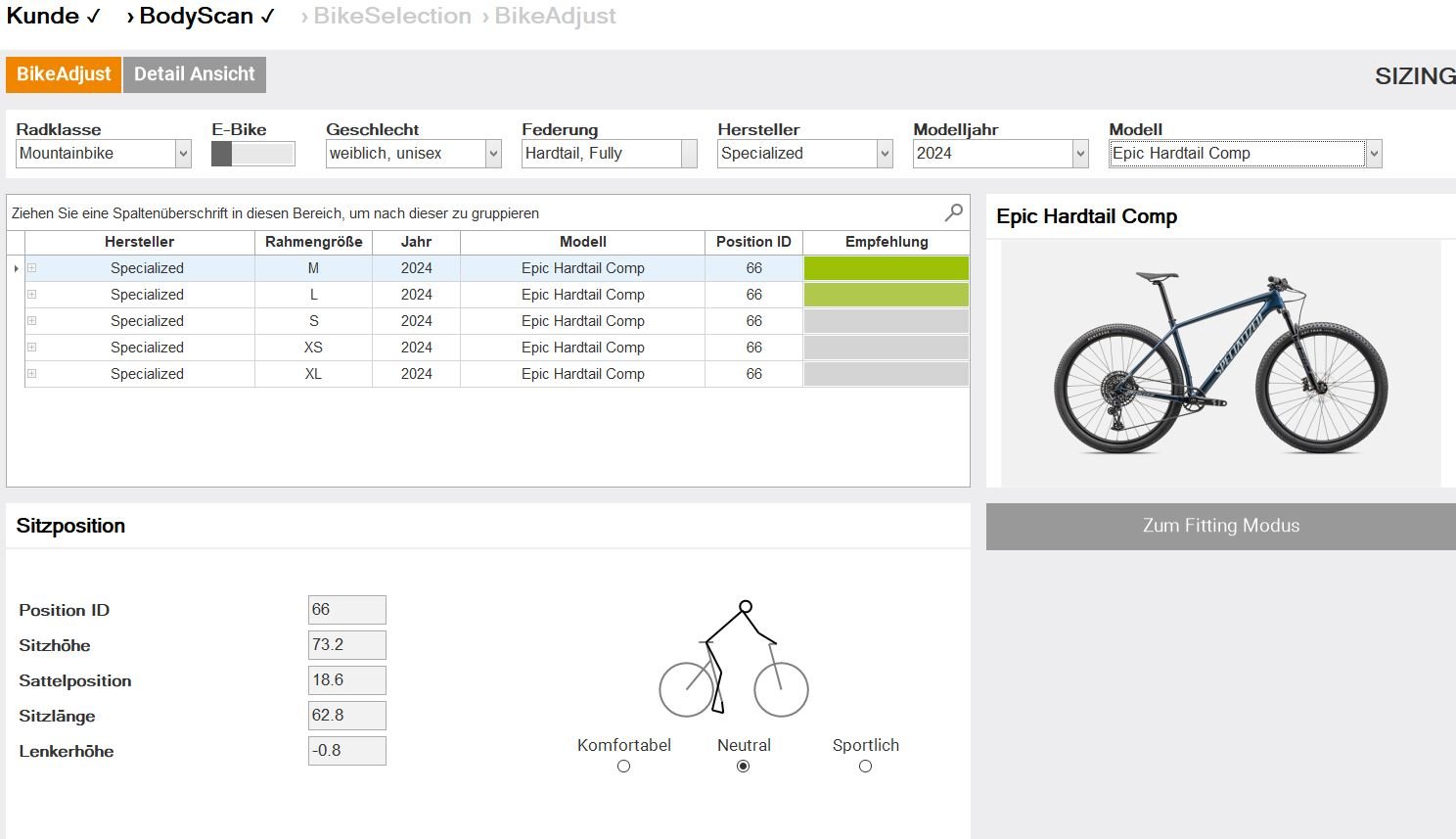Choose the Neutral seating radio button

click(744, 767)
